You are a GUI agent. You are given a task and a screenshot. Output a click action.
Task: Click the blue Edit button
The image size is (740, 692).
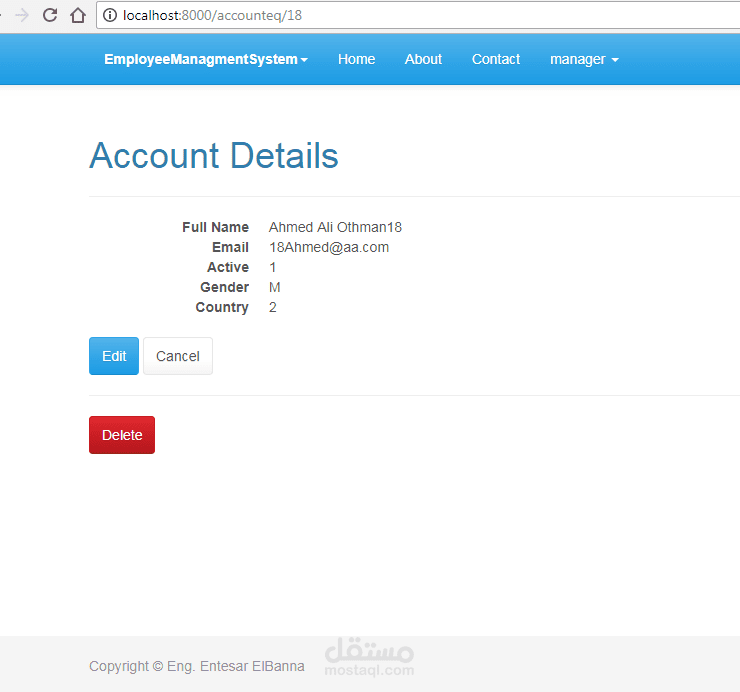click(x=114, y=356)
